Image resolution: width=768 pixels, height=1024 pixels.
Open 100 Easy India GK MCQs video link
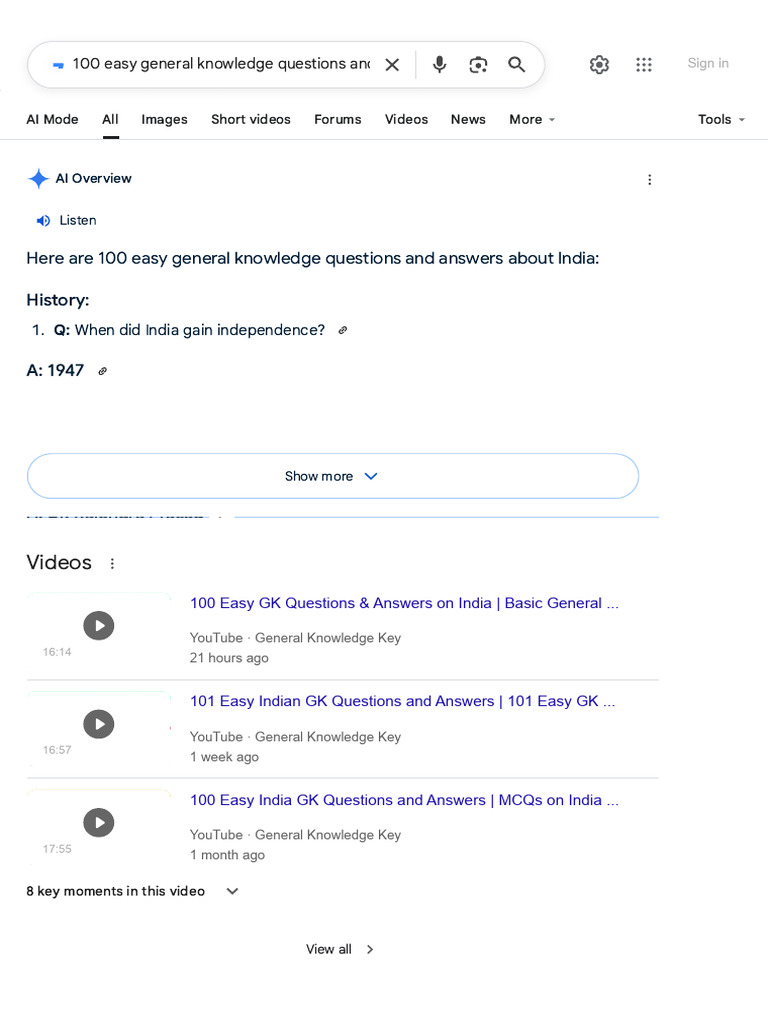pos(404,800)
